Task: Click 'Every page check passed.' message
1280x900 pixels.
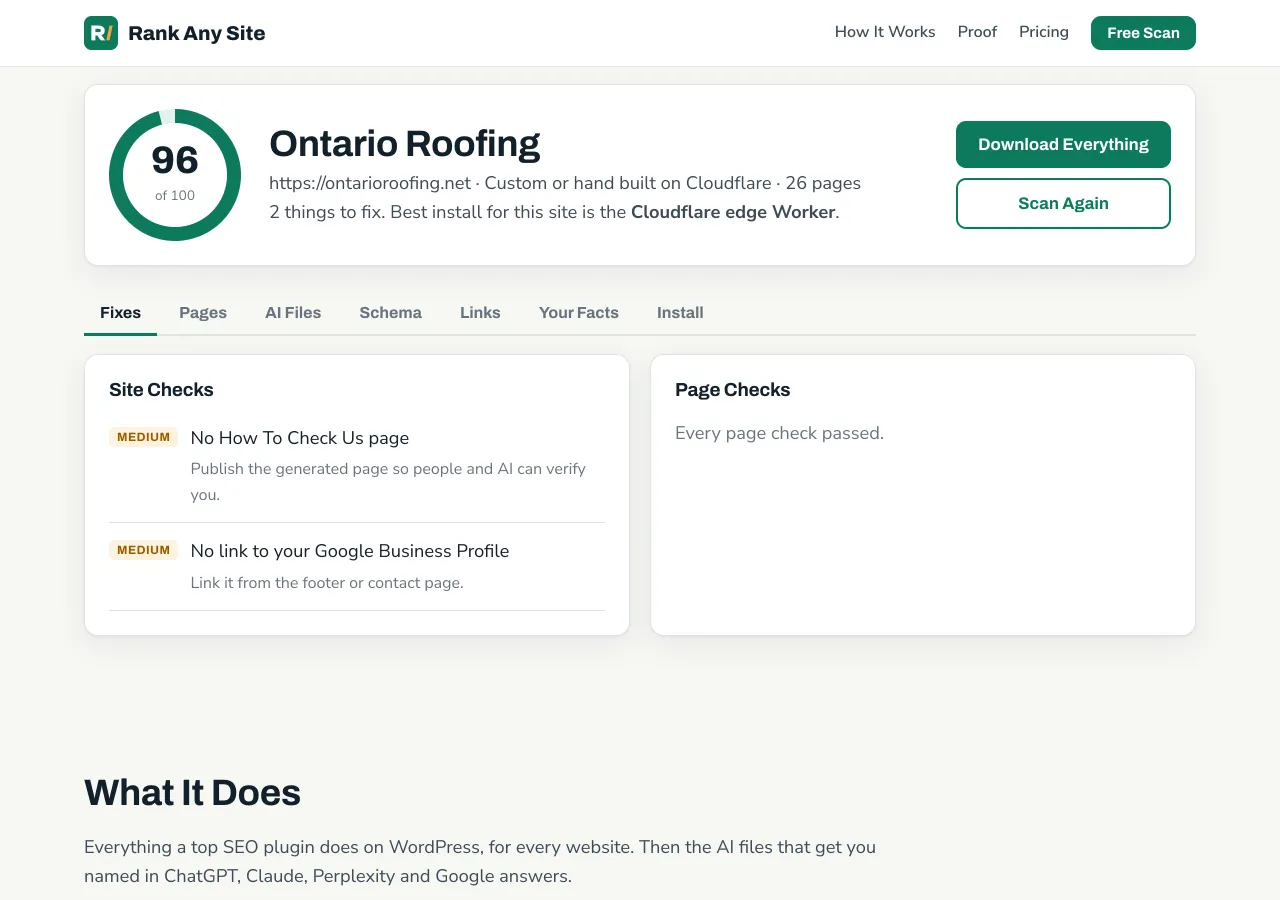Action: (779, 433)
